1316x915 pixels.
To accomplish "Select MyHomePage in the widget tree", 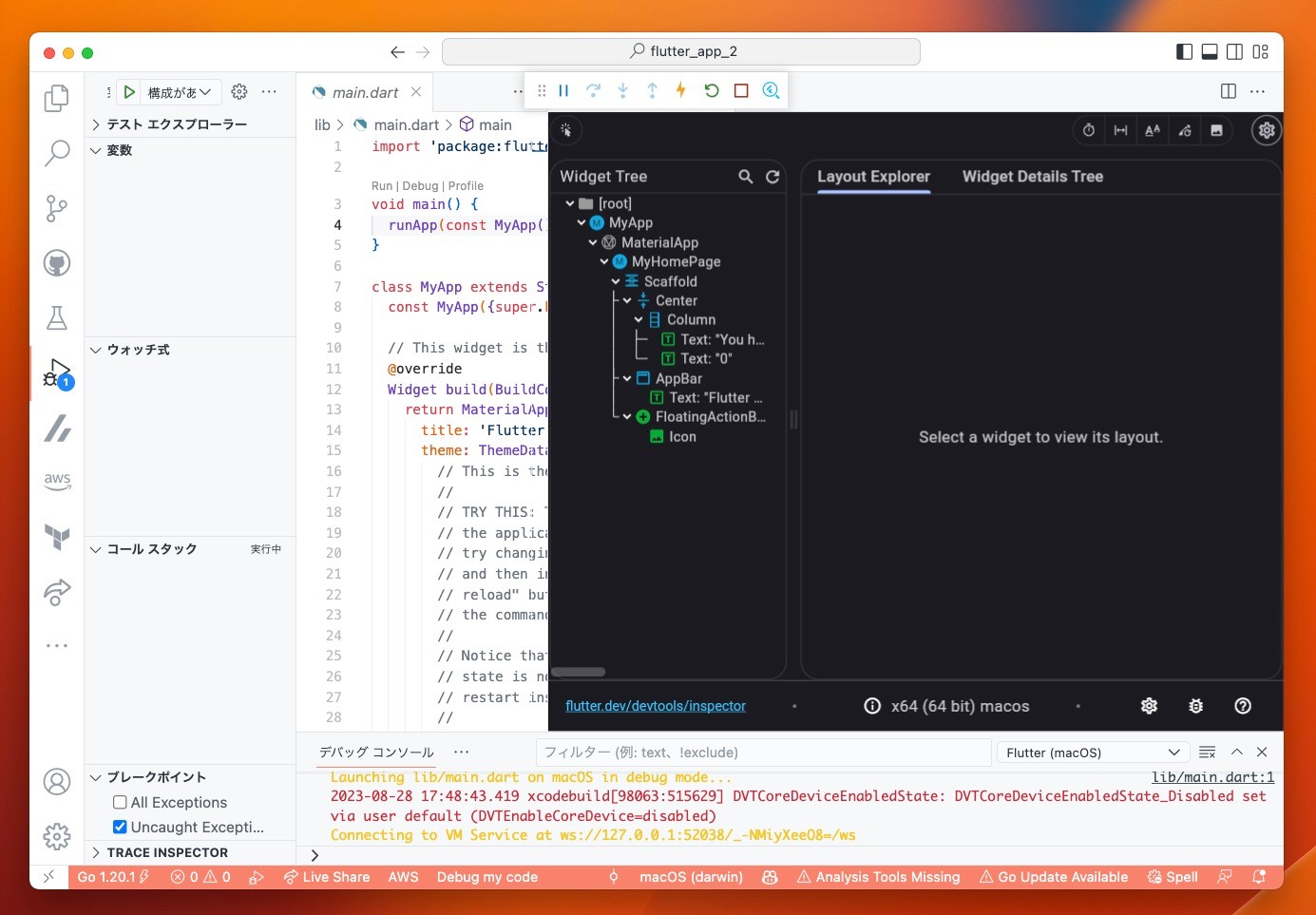I will 676,261.
